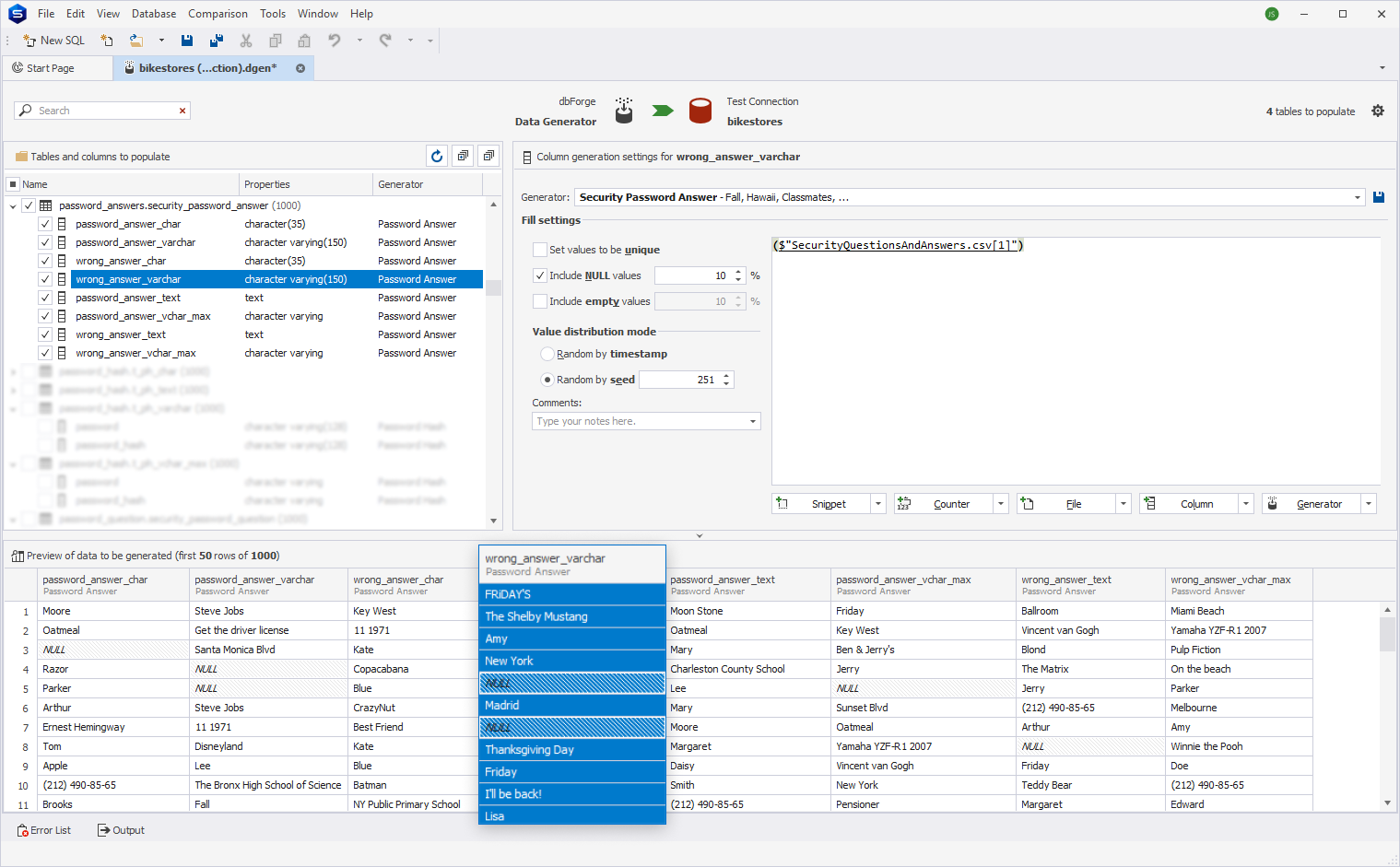Viewport: 1400px width, 867px height.
Task: Select the password_answer_varchar row
Action: [276, 243]
